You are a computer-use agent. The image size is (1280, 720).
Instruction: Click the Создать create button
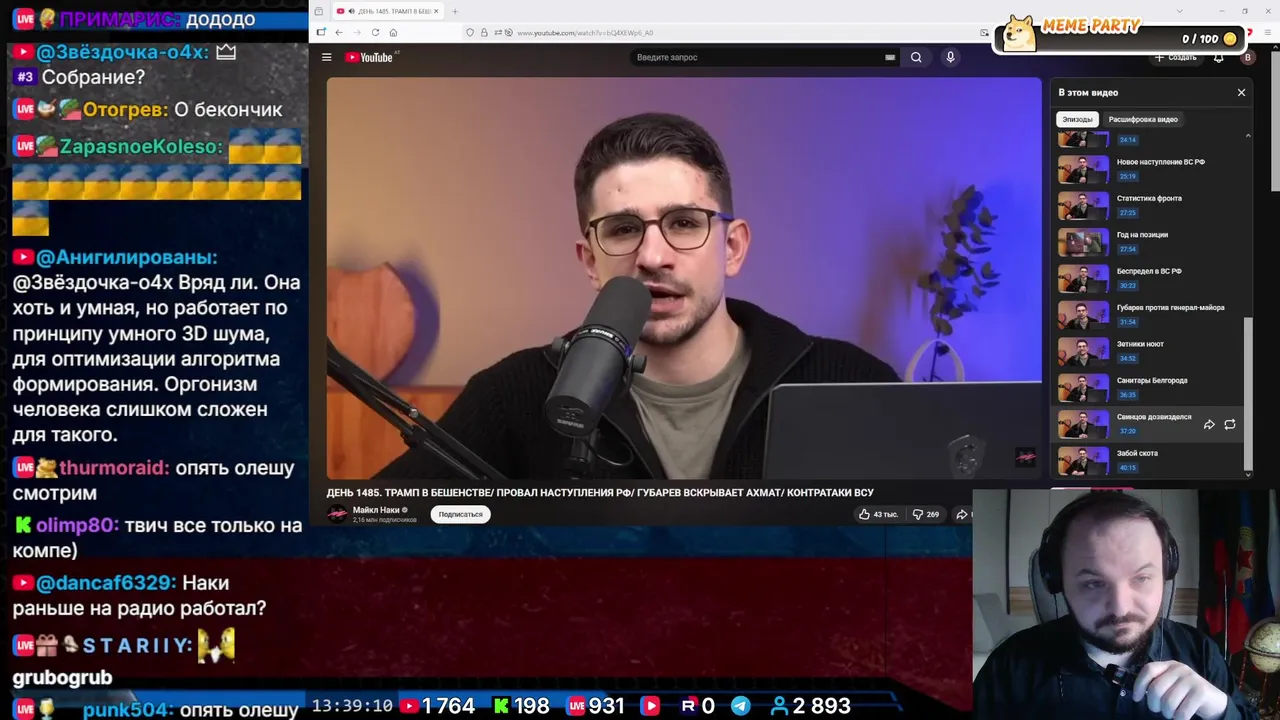(x=1176, y=57)
